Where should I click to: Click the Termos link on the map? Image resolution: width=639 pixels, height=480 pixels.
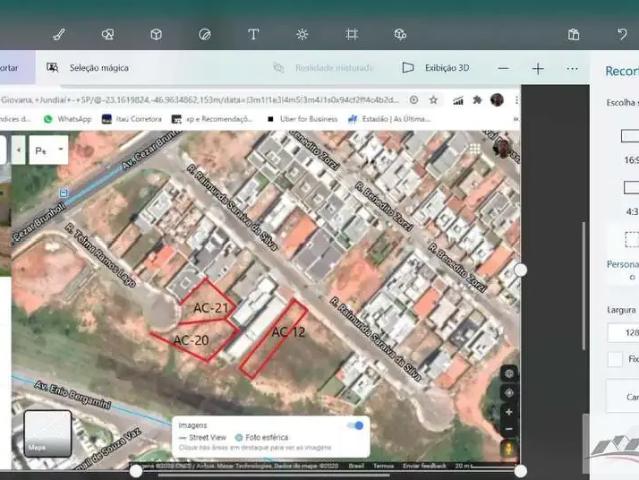point(383,466)
